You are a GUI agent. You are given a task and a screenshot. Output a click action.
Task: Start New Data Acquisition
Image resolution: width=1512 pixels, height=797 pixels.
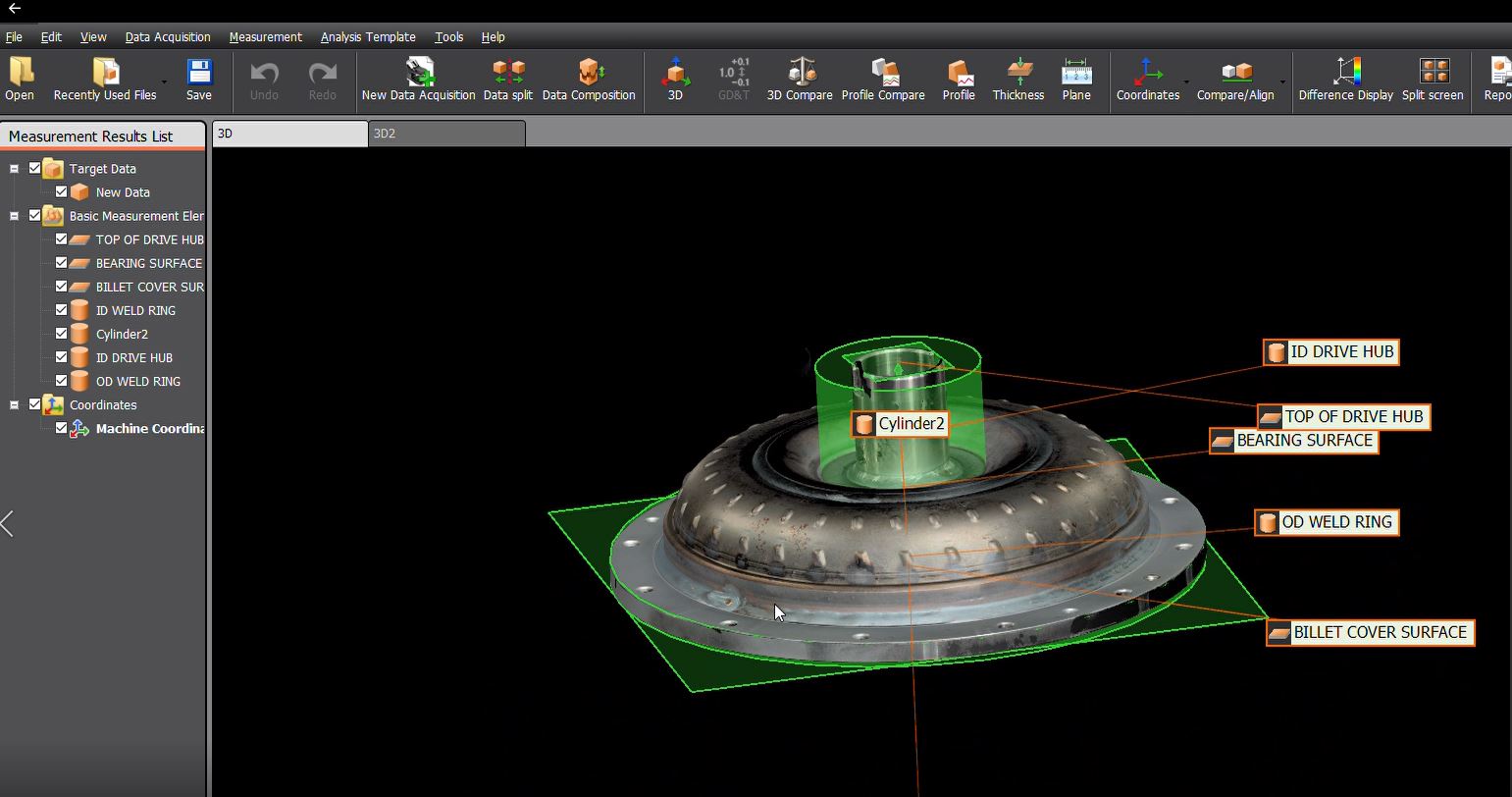pyautogui.click(x=419, y=79)
